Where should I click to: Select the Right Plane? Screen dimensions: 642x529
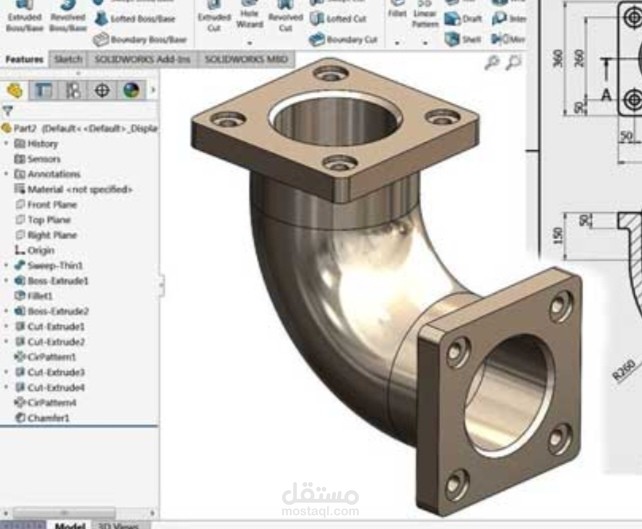pyautogui.click(x=46, y=235)
